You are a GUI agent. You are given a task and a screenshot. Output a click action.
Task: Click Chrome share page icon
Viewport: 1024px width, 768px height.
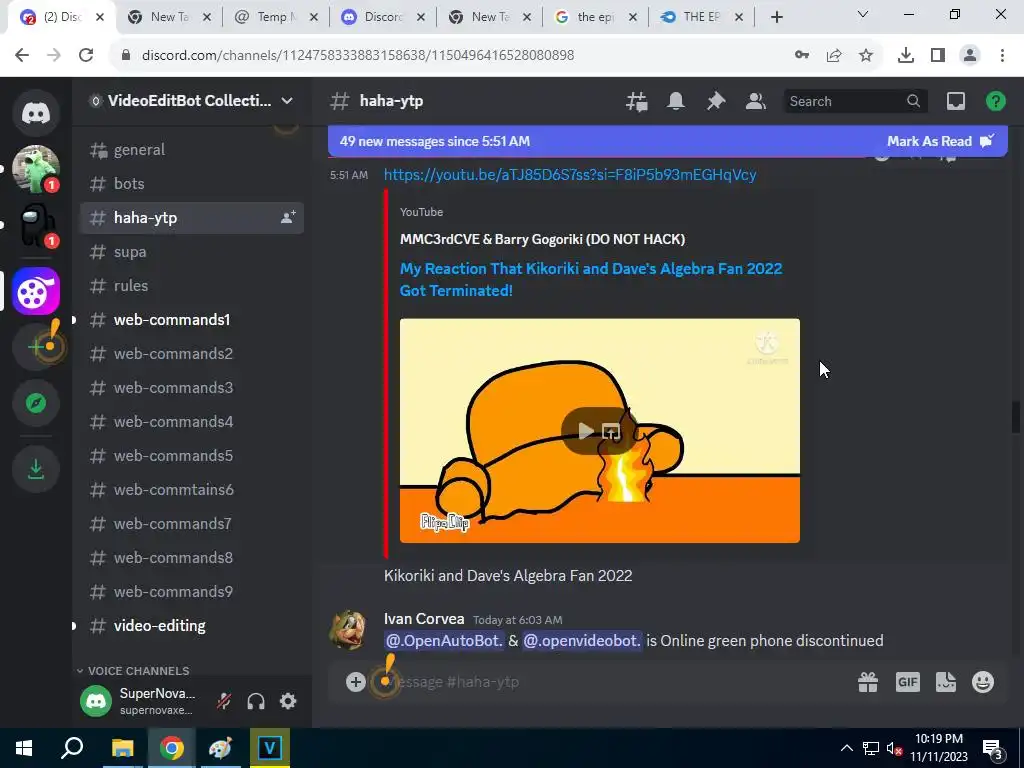click(x=834, y=56)
